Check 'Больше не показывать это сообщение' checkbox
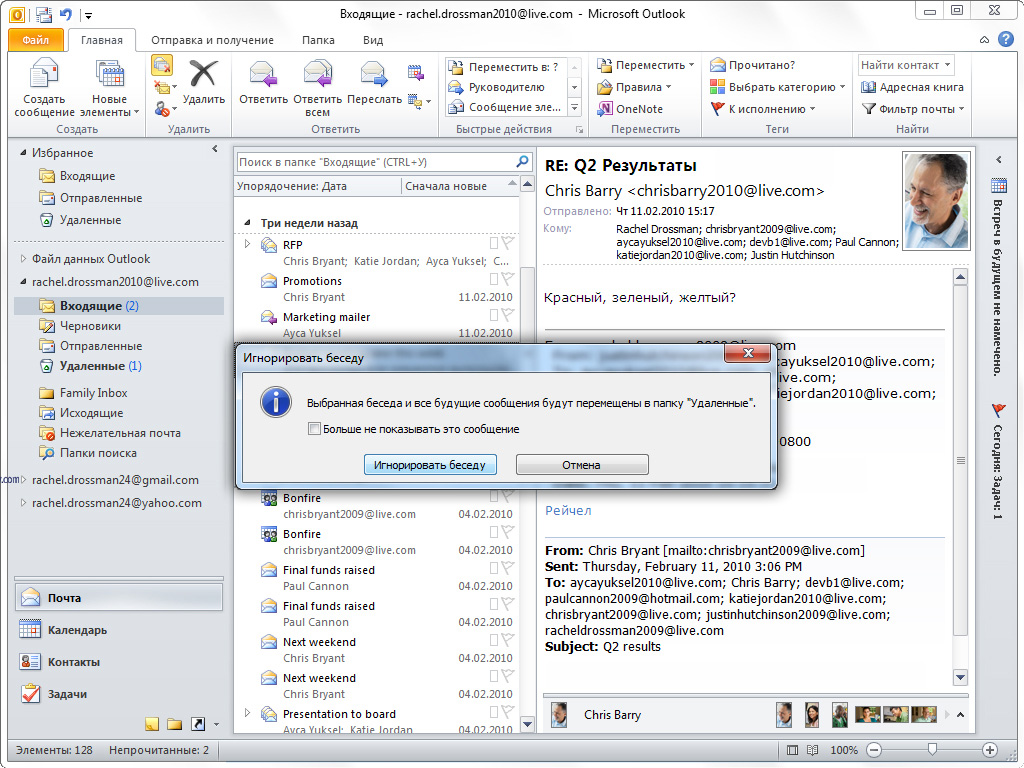Screen dimensions: 1024x768 tap(314, 429)
